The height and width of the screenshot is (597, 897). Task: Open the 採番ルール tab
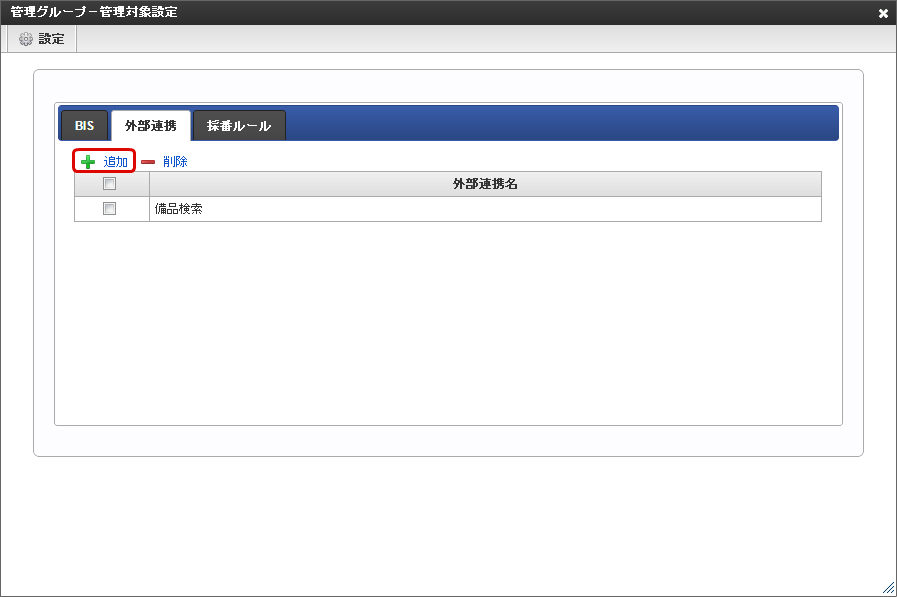pos(239,125)
